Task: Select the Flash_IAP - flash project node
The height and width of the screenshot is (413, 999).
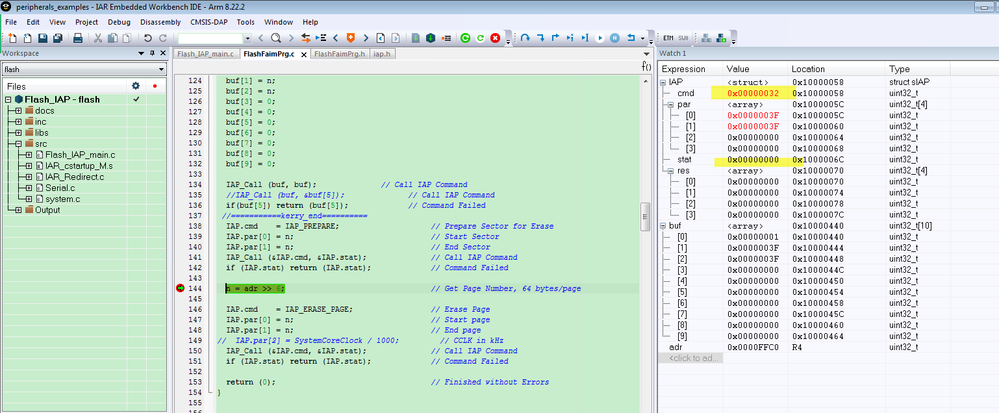Action: (62, 99)
